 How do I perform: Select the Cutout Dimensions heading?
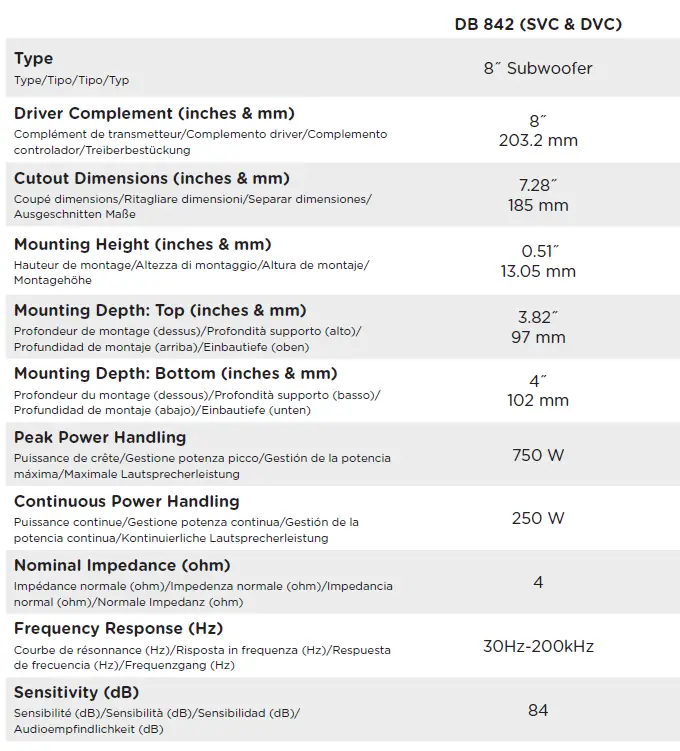point(152,179)
